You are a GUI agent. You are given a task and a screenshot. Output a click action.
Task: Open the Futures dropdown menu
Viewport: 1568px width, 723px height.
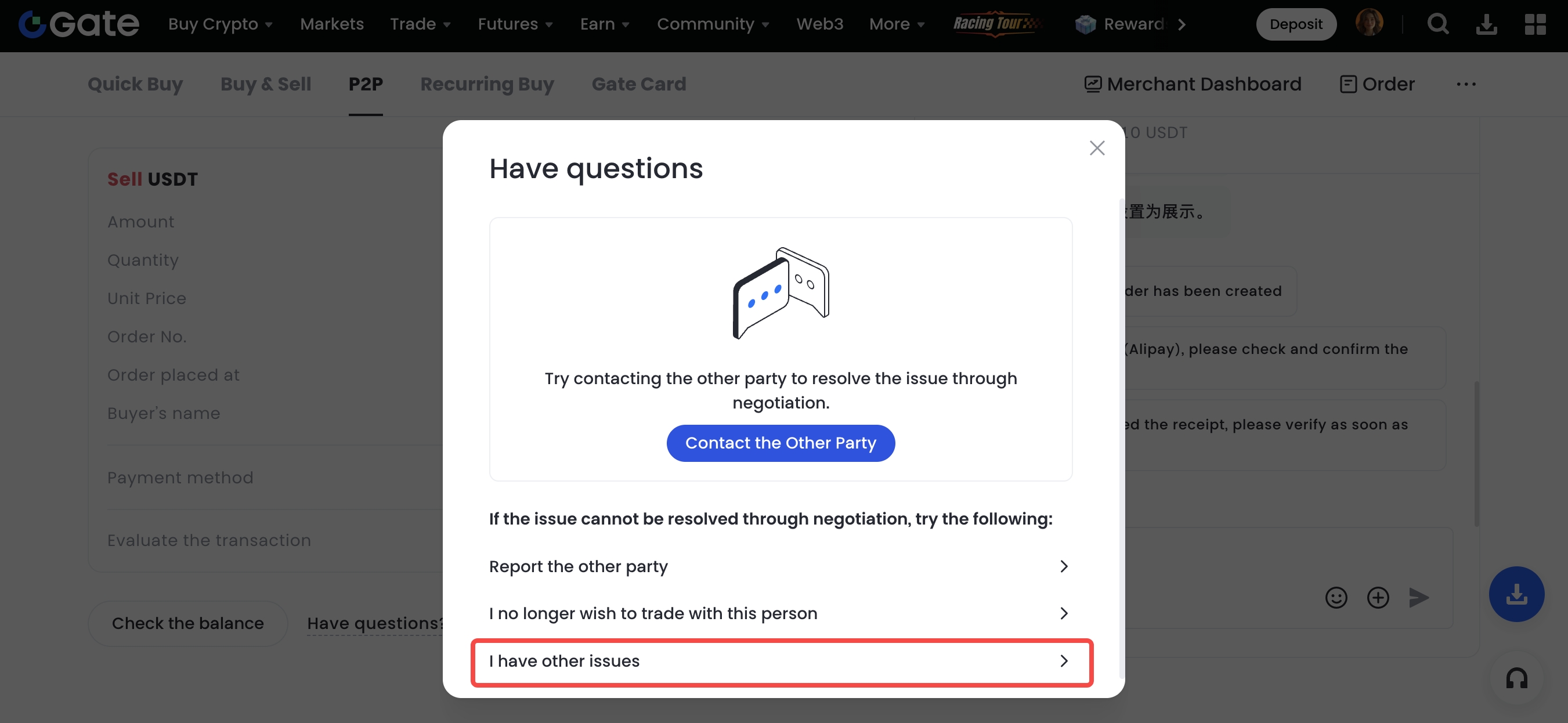pyautogui.click(x=515, y=24)
